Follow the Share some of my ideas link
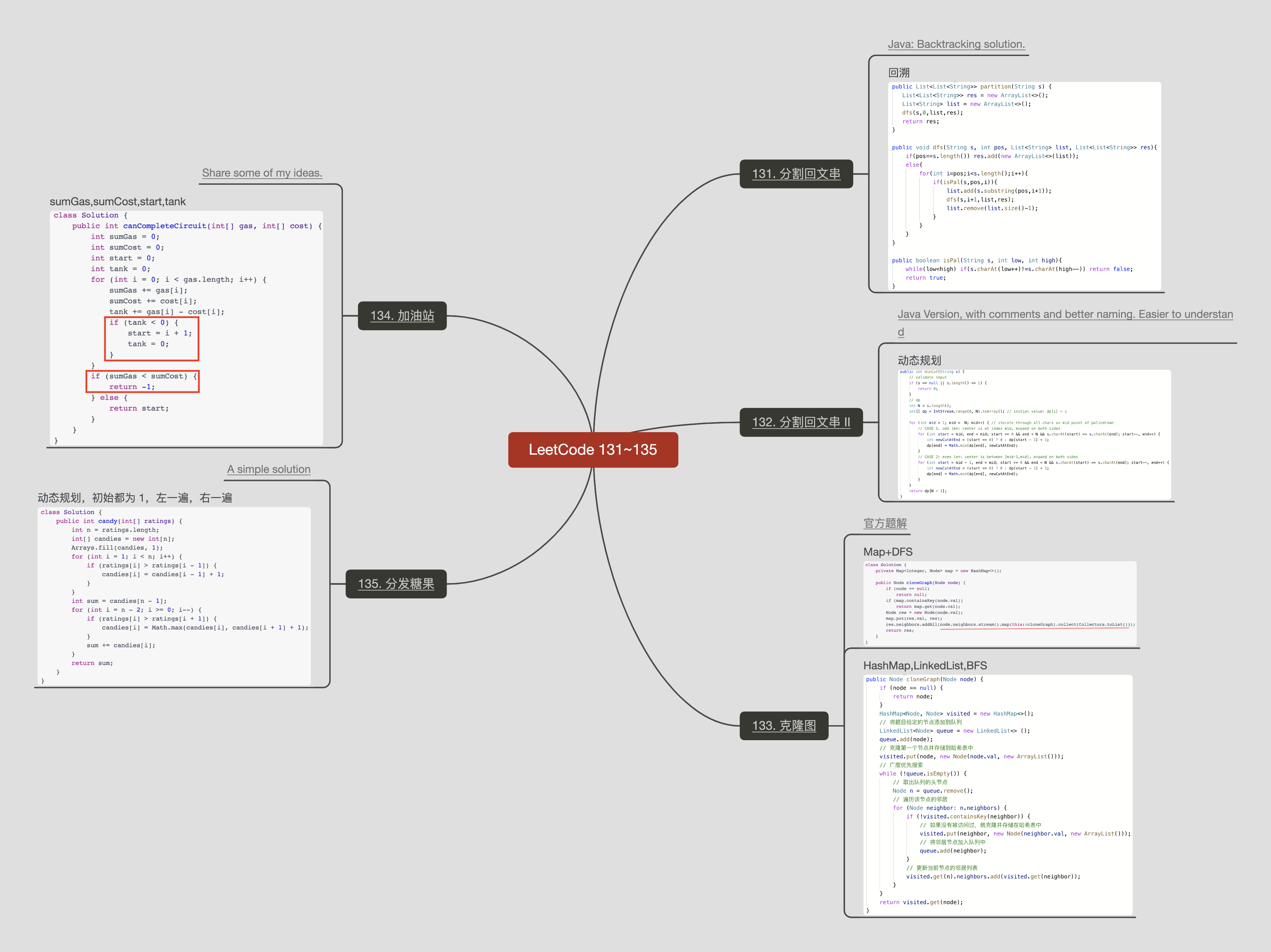1271x952 pixels. (x=262, y=173)
